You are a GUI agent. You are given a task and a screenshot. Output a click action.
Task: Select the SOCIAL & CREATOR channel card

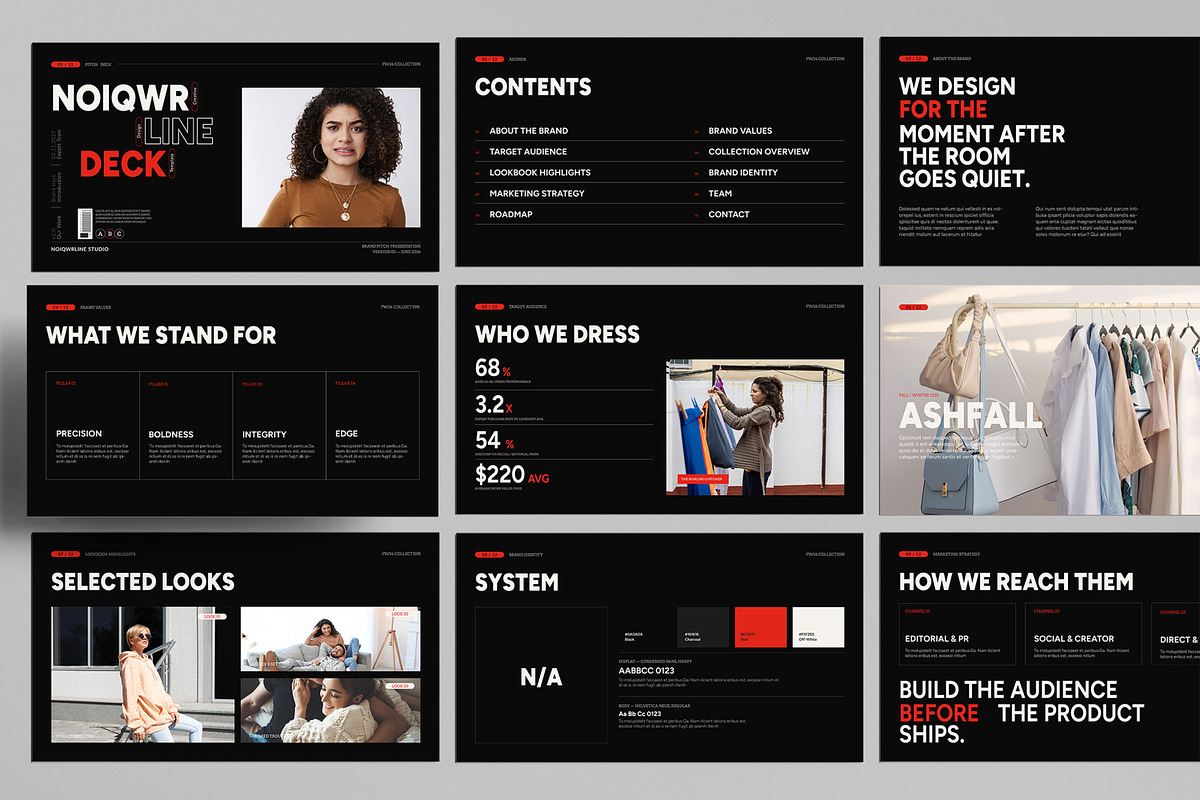[x=1083, y=634]
